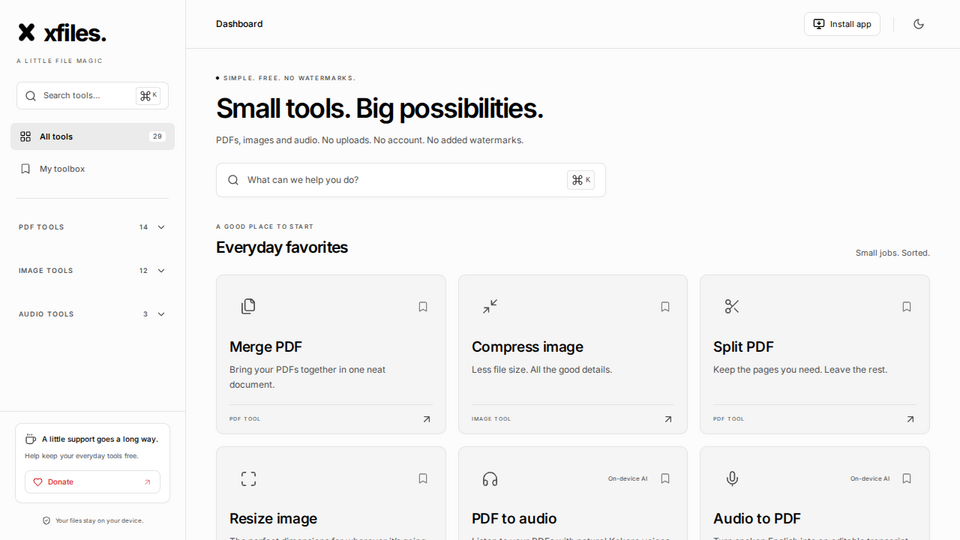Bookmark the Merge PDF tool
The height and width of the screenshot is (540, 960).
422,307
